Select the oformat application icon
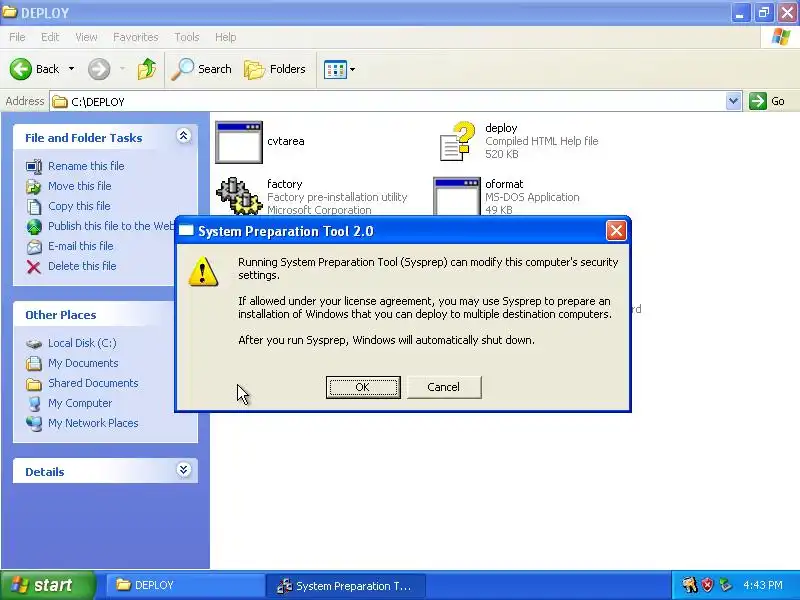Image resolution: width=800 pixels, height=600 pixels. [457, 196]
